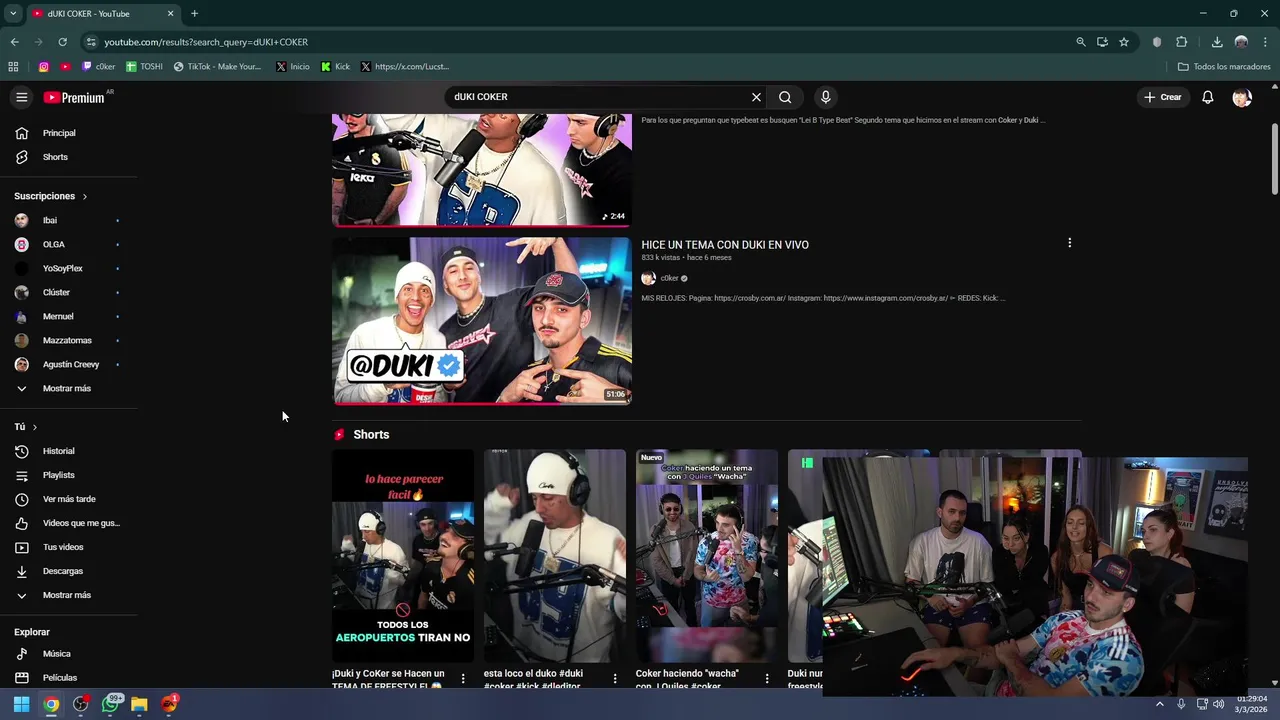Open a new browser tab
Viewport: 1280px width, 720px height.
tap(194, 13)
